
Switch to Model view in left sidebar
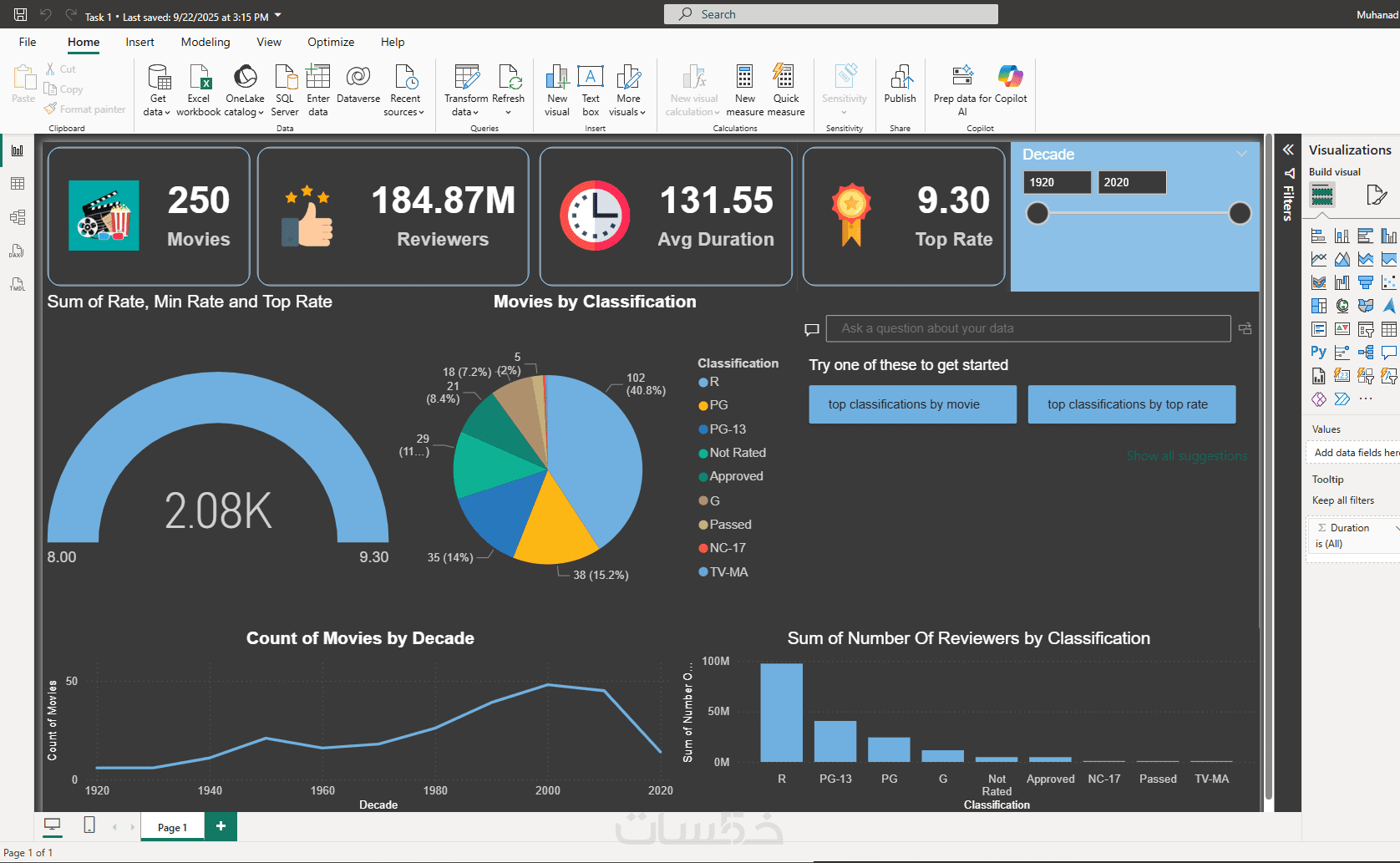pos(18,217)
